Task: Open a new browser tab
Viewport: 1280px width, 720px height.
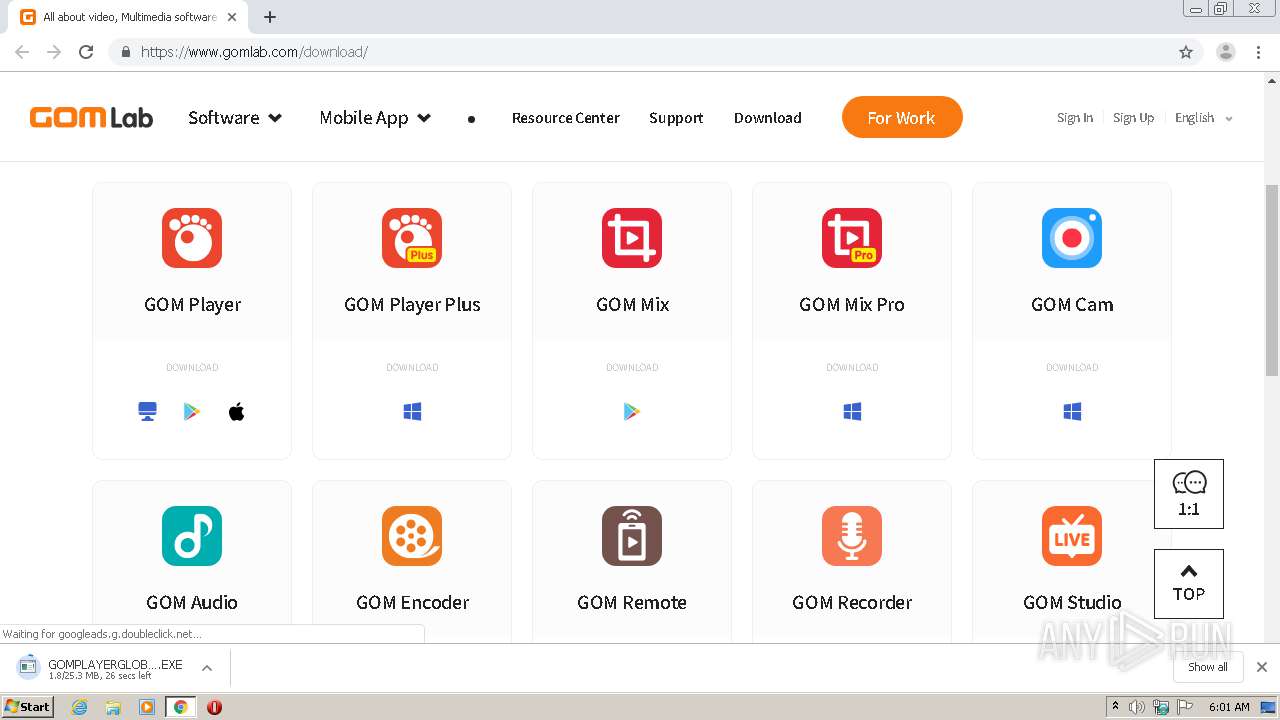Action: tap(270, 17)
